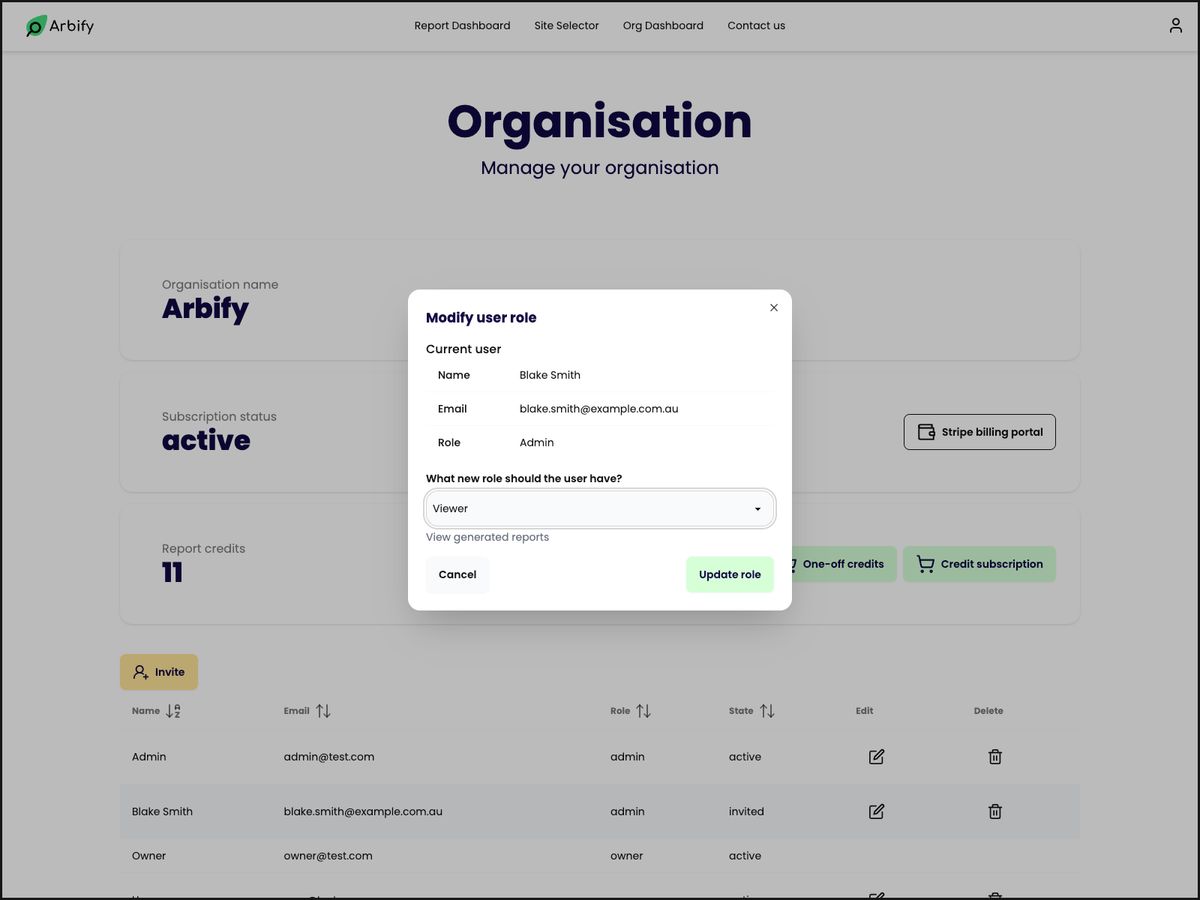Click the shopping cart icon on Credit subscription
Screen dimensions: 1200x900
[x=924, y=563]
